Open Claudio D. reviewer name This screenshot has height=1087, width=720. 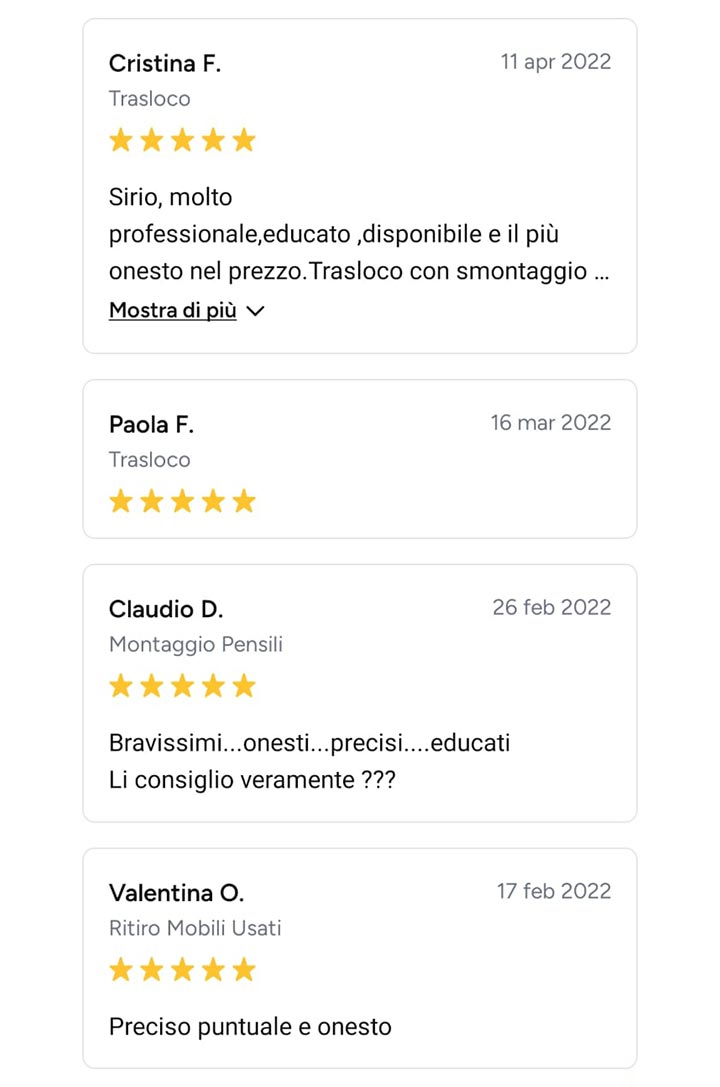[x=166, y=609]
